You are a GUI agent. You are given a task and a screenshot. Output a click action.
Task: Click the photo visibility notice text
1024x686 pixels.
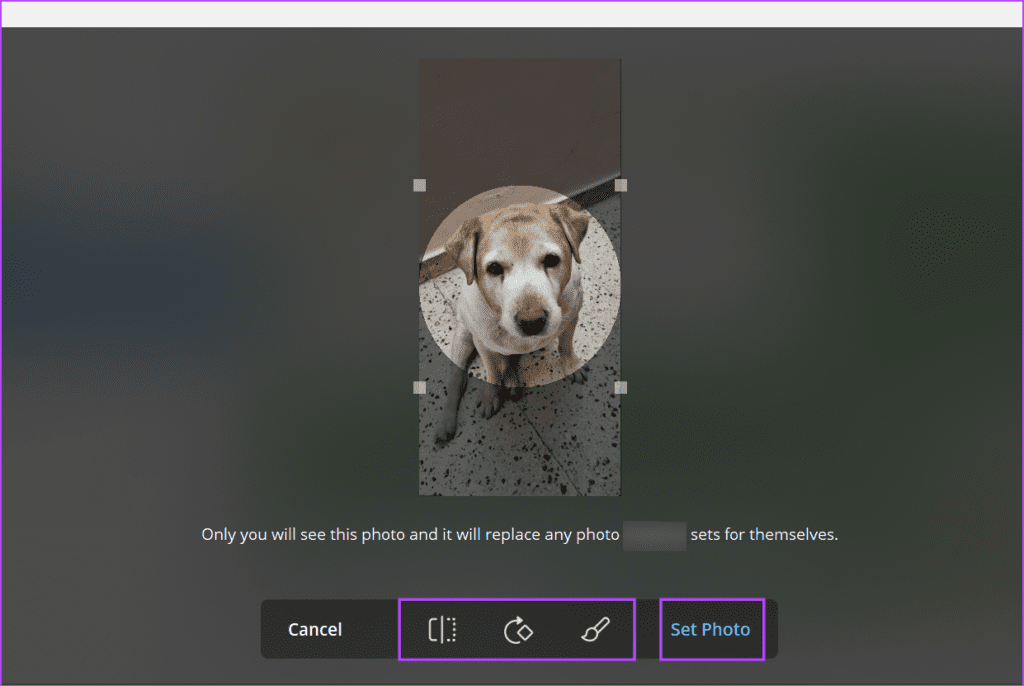(x=520, y=534)
